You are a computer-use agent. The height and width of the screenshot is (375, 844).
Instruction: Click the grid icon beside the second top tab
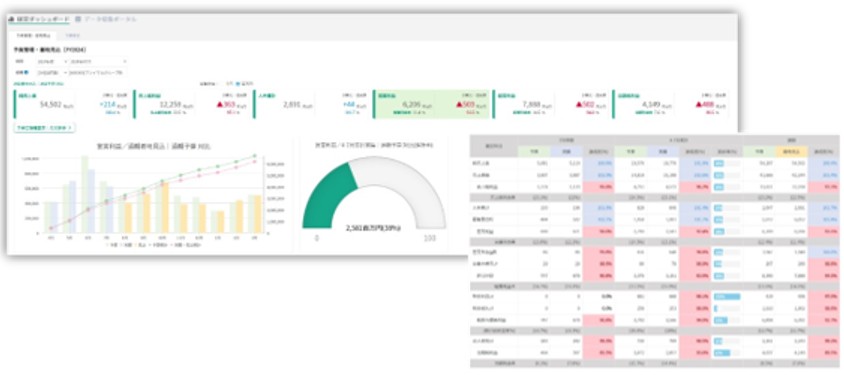point(78,19)
